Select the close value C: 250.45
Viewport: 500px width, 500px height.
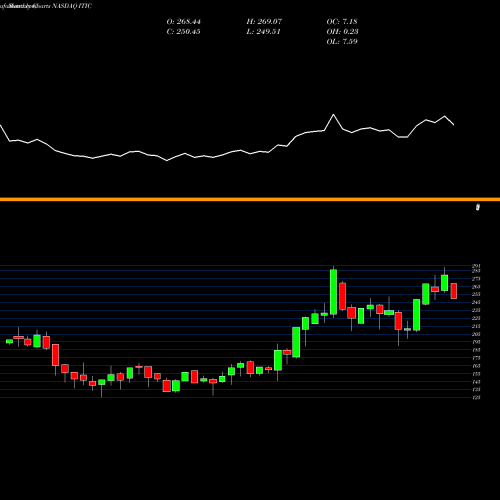pos(184,32)
